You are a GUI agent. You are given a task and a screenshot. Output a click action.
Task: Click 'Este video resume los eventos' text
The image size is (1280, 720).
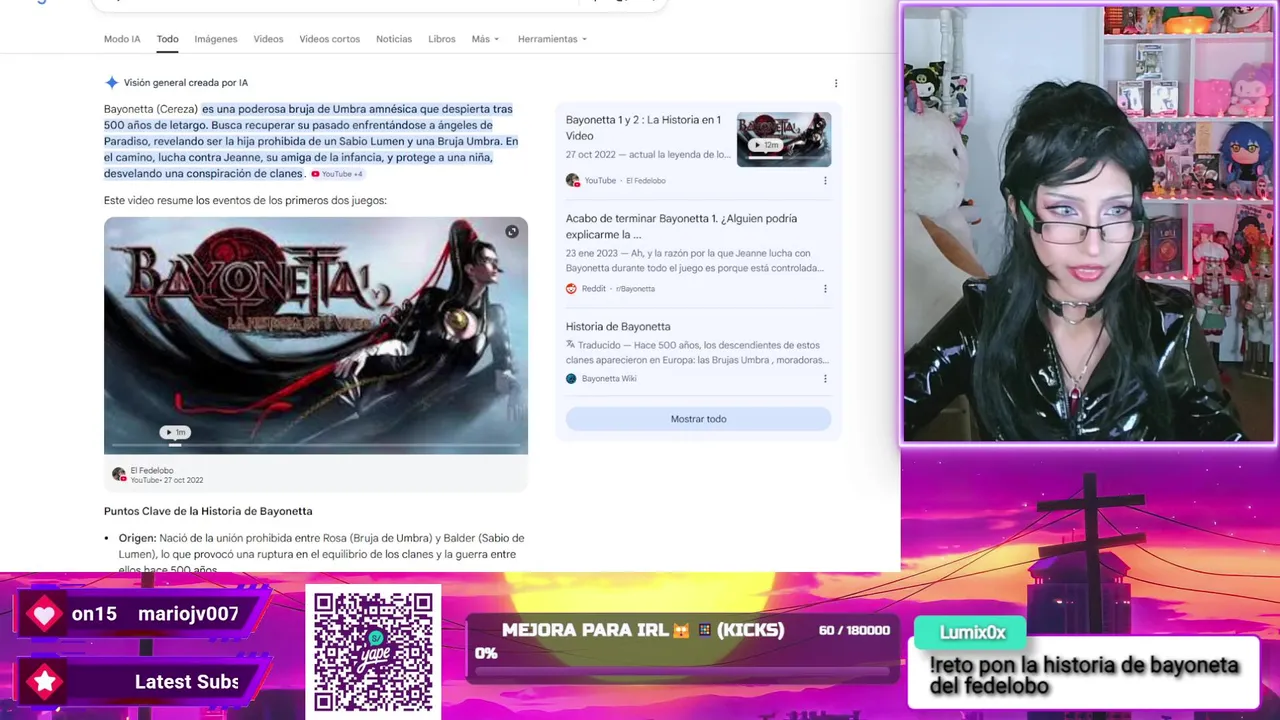(245, 201)
